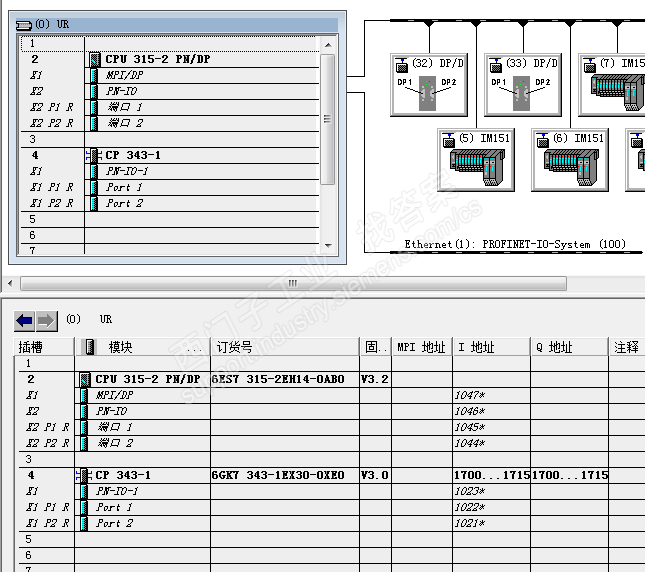Select the (5) IM151 station icon
Image resolution: width=645 pixels, height=572 pixels.
476,160
